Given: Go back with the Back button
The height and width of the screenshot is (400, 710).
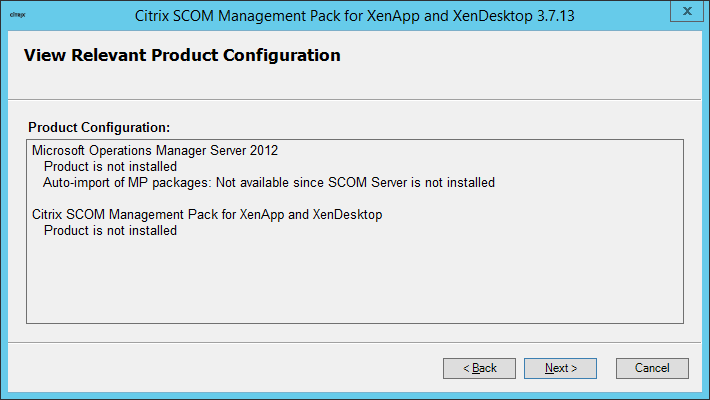Looking at the screenshot, I should coord(479,368).
